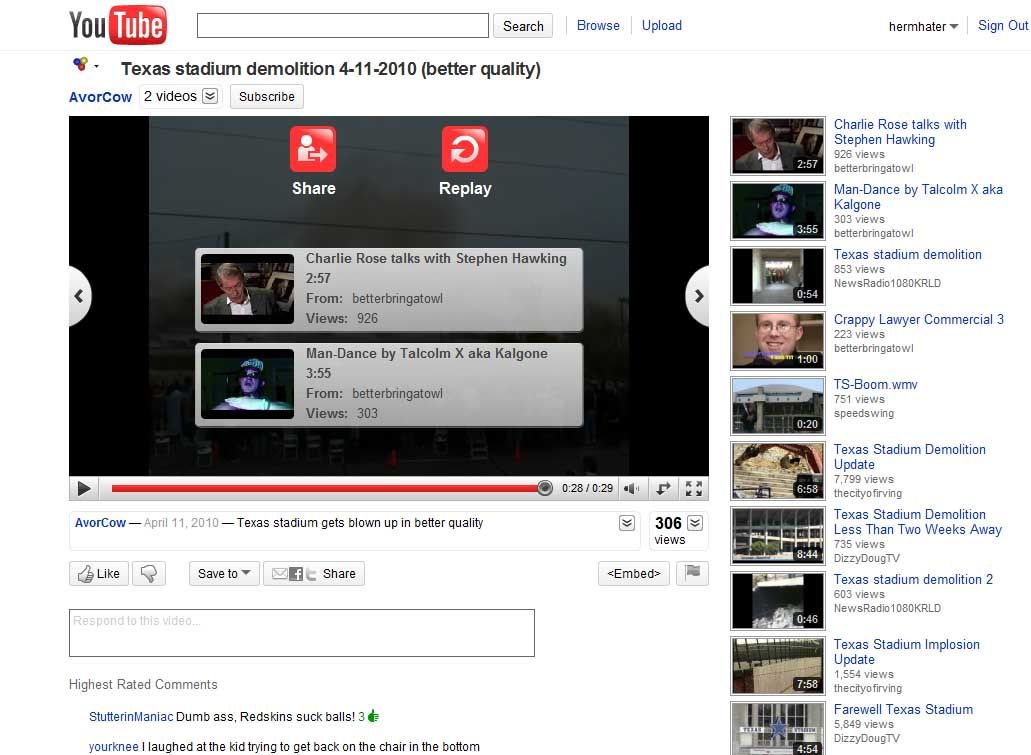Screen dimensions: 1031x755
Task: Open Charlie Rose suggestion card in player
Action: [389, 289]
